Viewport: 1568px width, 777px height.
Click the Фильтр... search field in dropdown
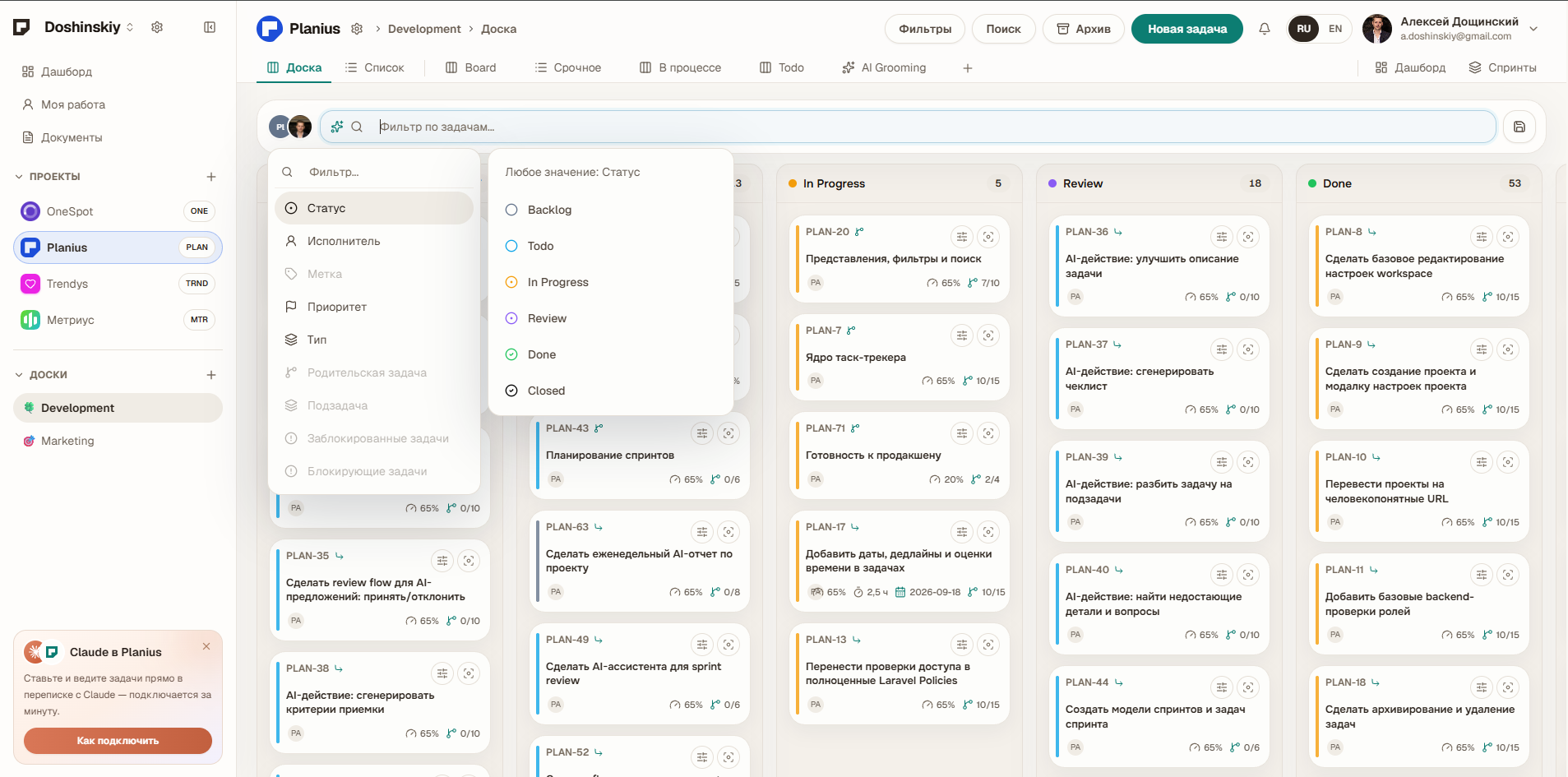tap(374, 172)
